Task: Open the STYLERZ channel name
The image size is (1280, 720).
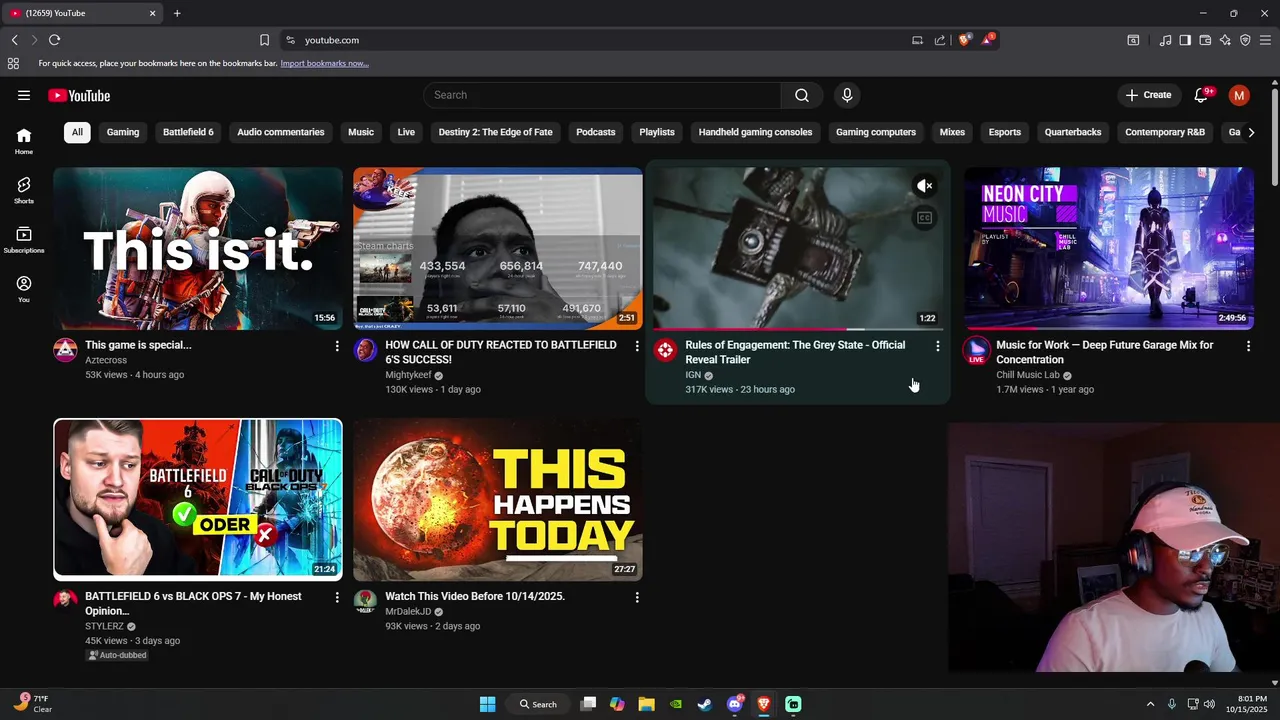Action: pyautogui.click(x=104, y=626)
